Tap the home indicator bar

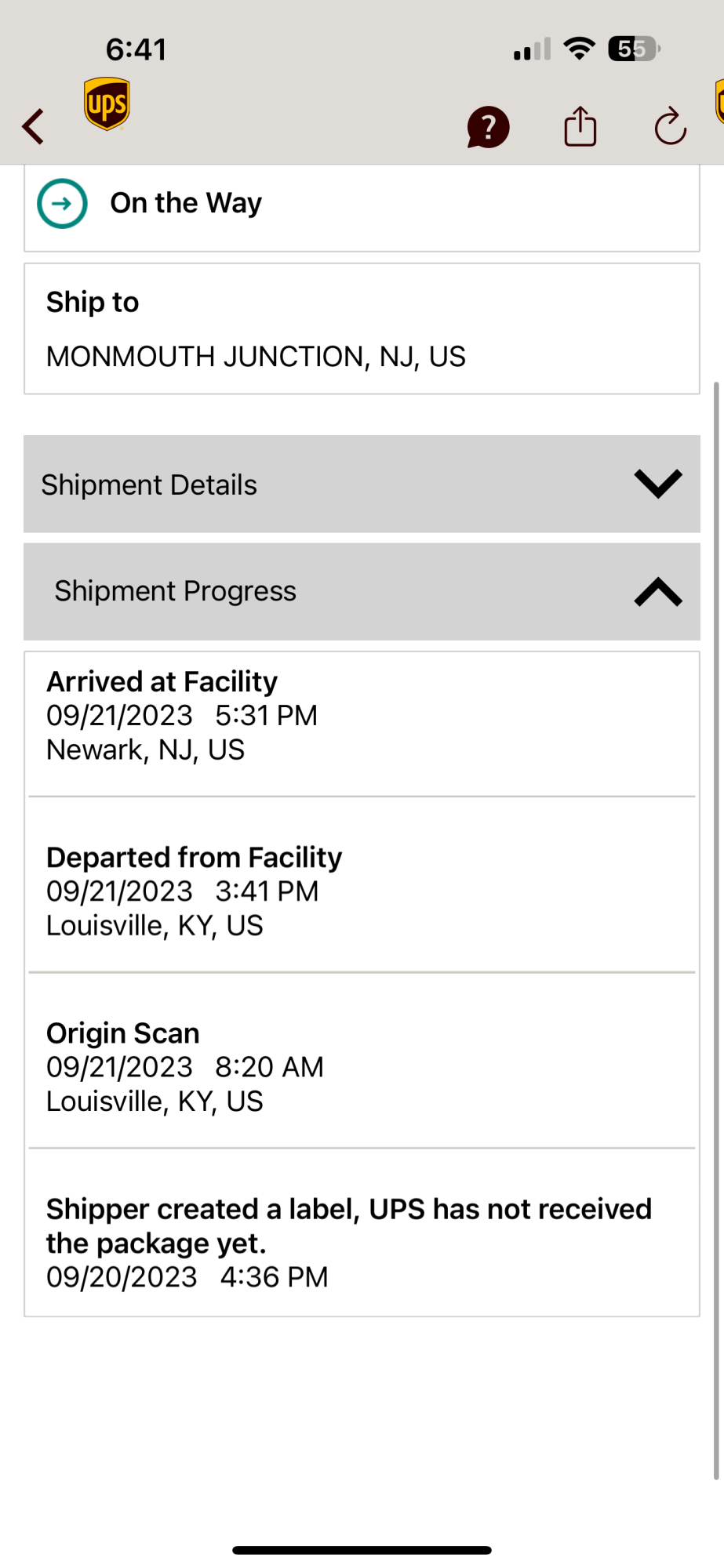click(x=362, y=1550)
